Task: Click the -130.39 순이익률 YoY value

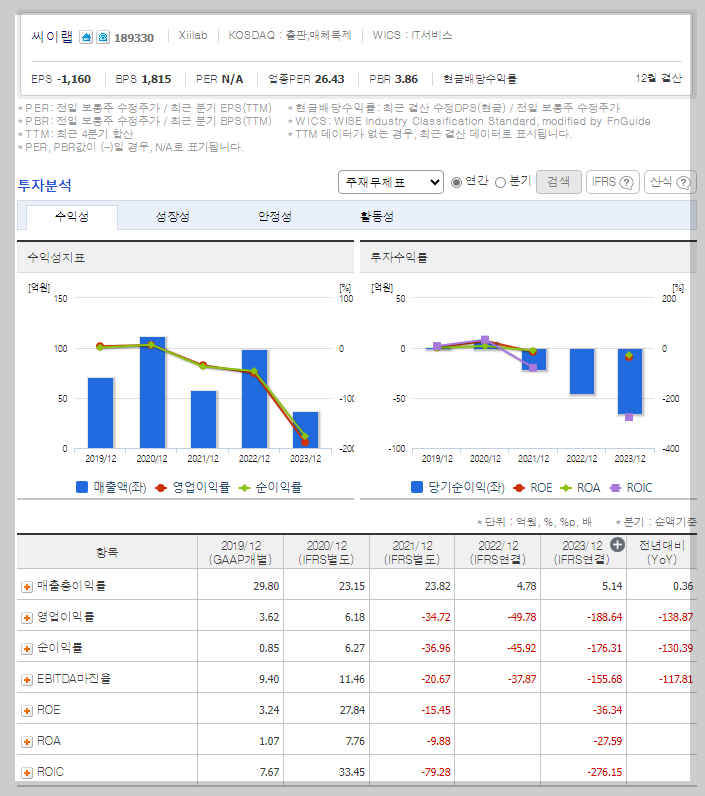Action: coord(676,648)
